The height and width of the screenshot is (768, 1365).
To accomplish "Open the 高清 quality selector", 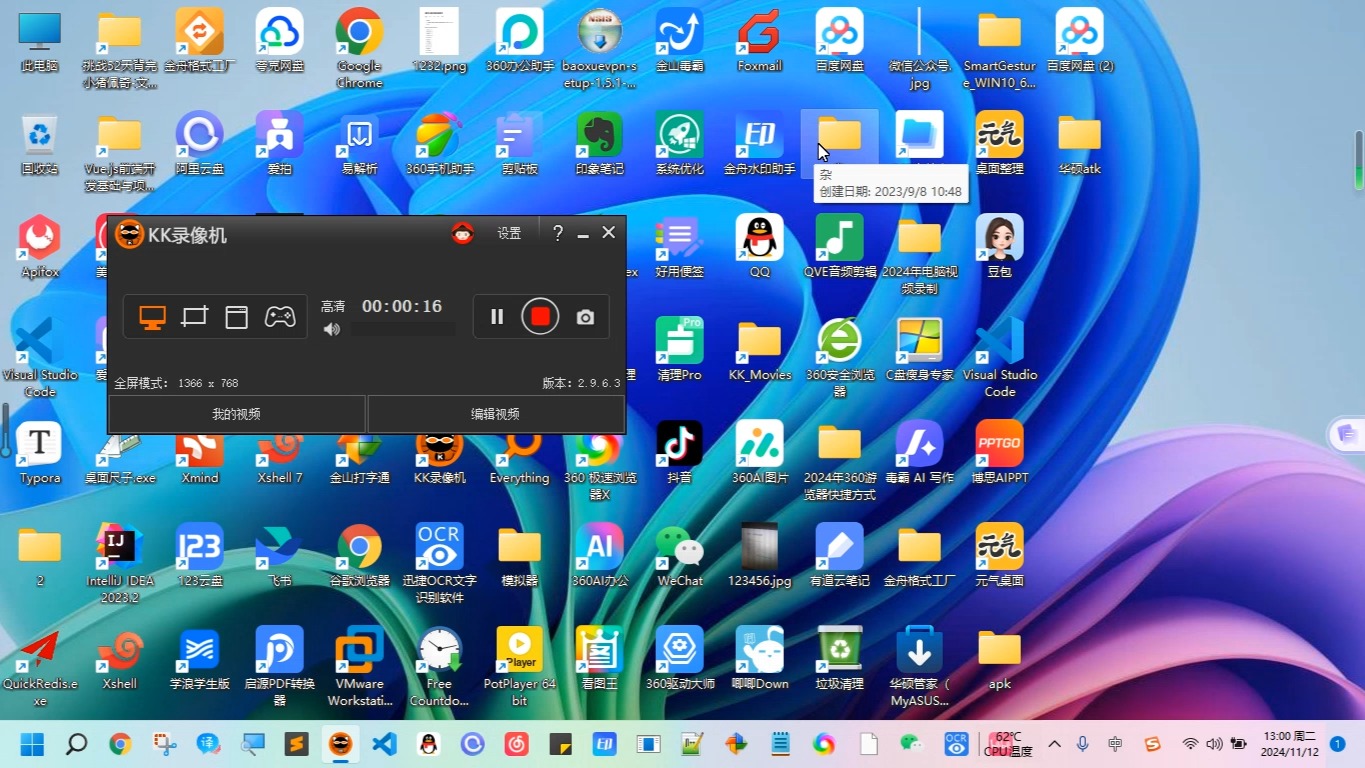I will click(333, 306).
